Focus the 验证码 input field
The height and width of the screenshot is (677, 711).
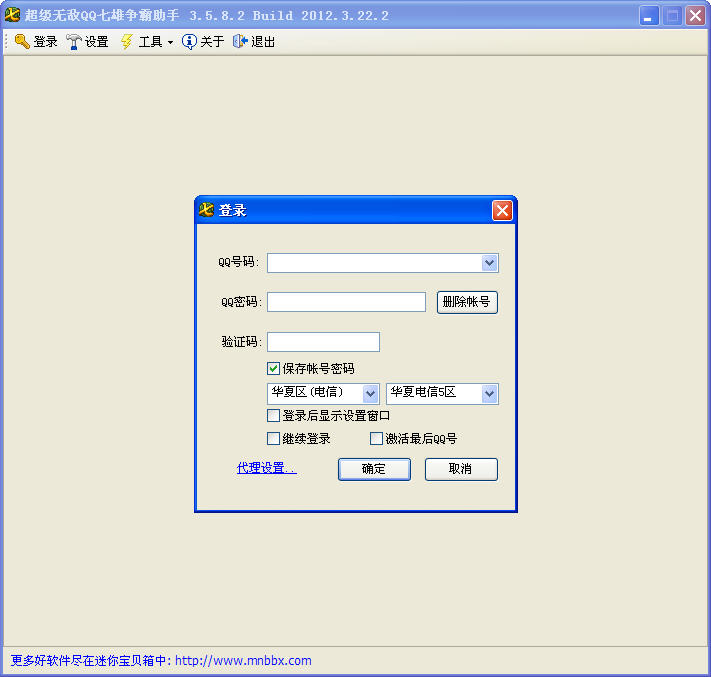click(323, 341)
